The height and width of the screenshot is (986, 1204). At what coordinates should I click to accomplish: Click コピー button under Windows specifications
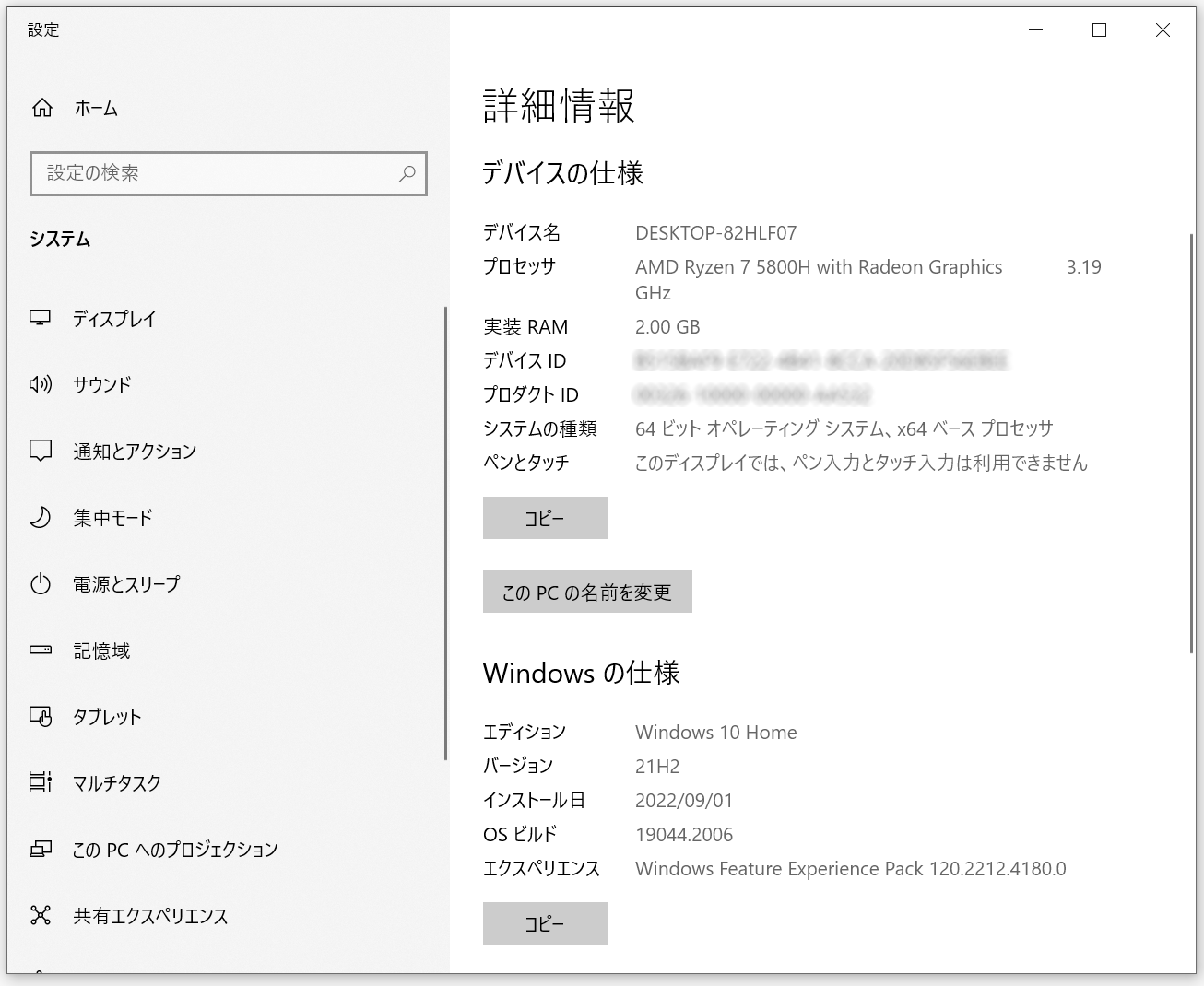coord(545,923)
